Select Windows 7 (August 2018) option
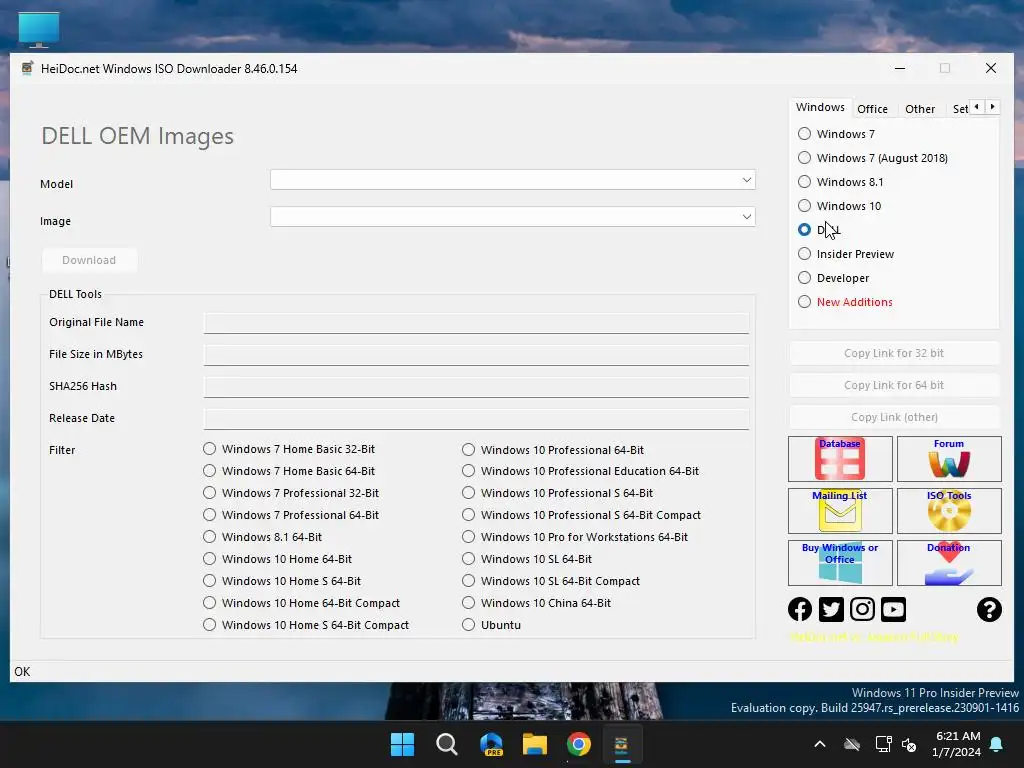Image resolution: width=1024 pixels, height=768 pixels. (x=872, y=158)
